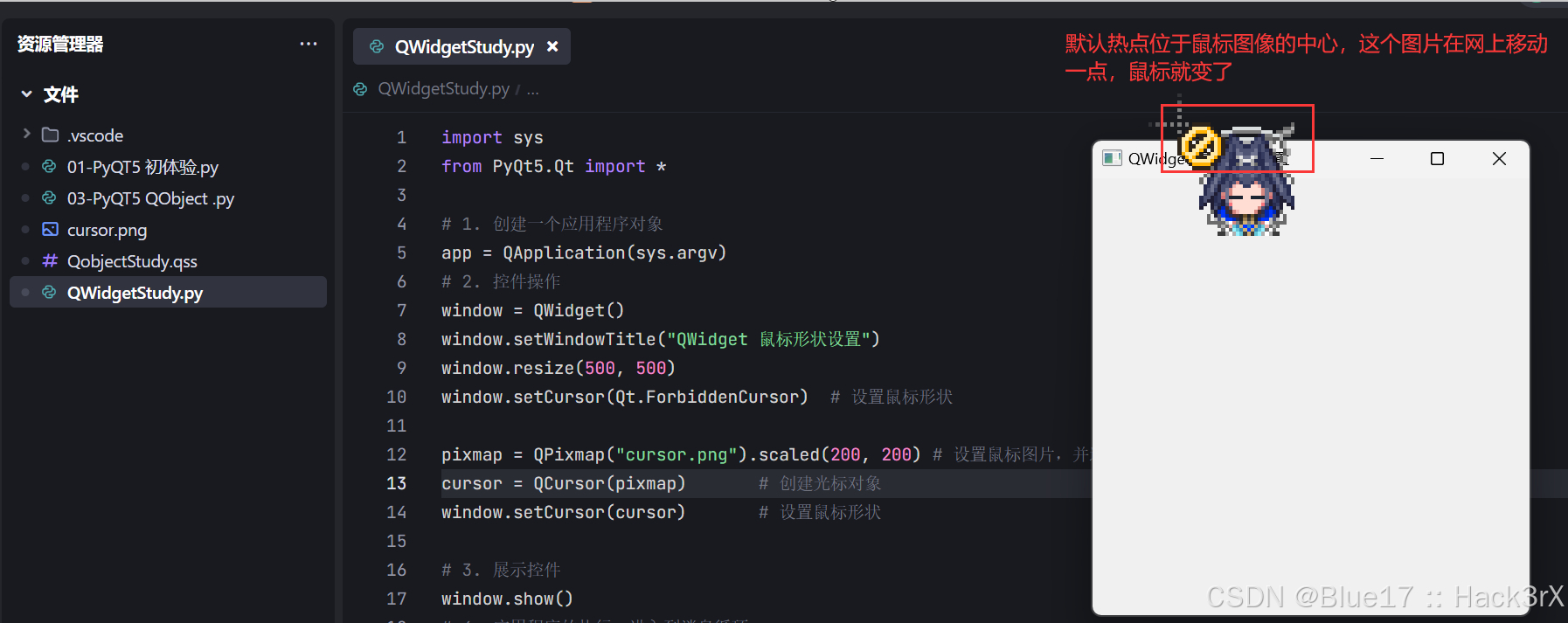Click 'app = QApplication(sys.argv)' line

(x=584, y=253)
